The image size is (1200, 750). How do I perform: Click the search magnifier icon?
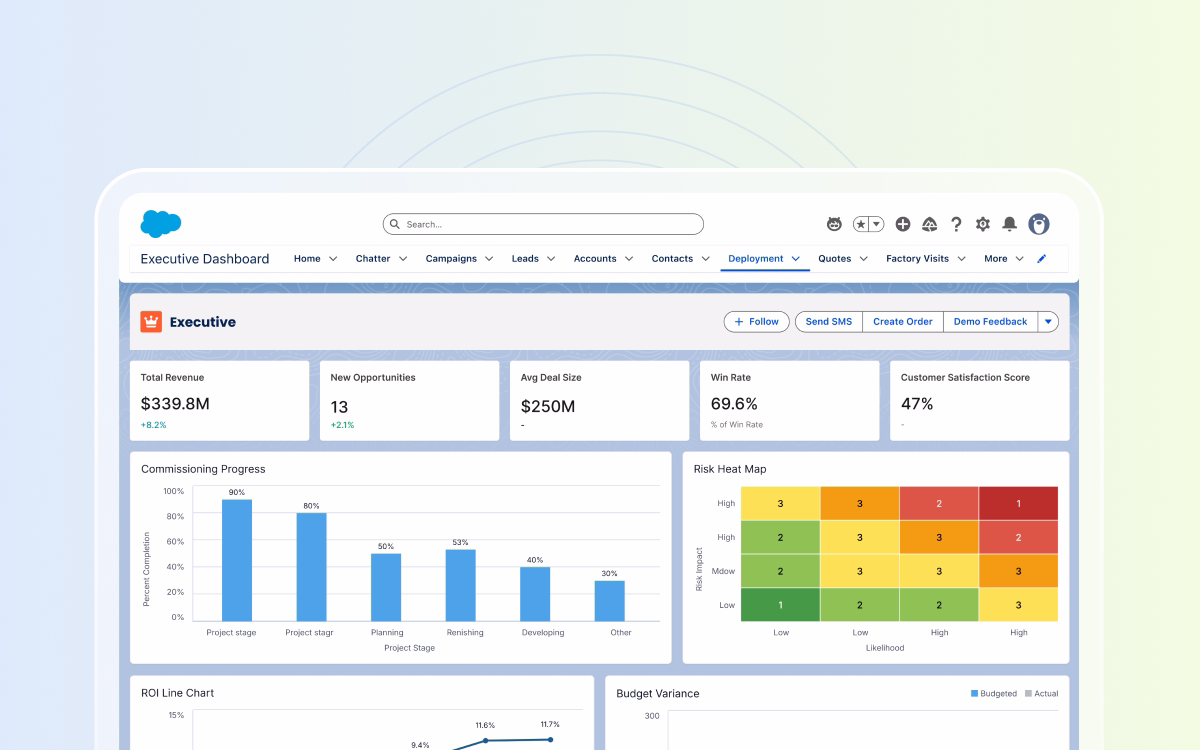[x=395, y=224]
